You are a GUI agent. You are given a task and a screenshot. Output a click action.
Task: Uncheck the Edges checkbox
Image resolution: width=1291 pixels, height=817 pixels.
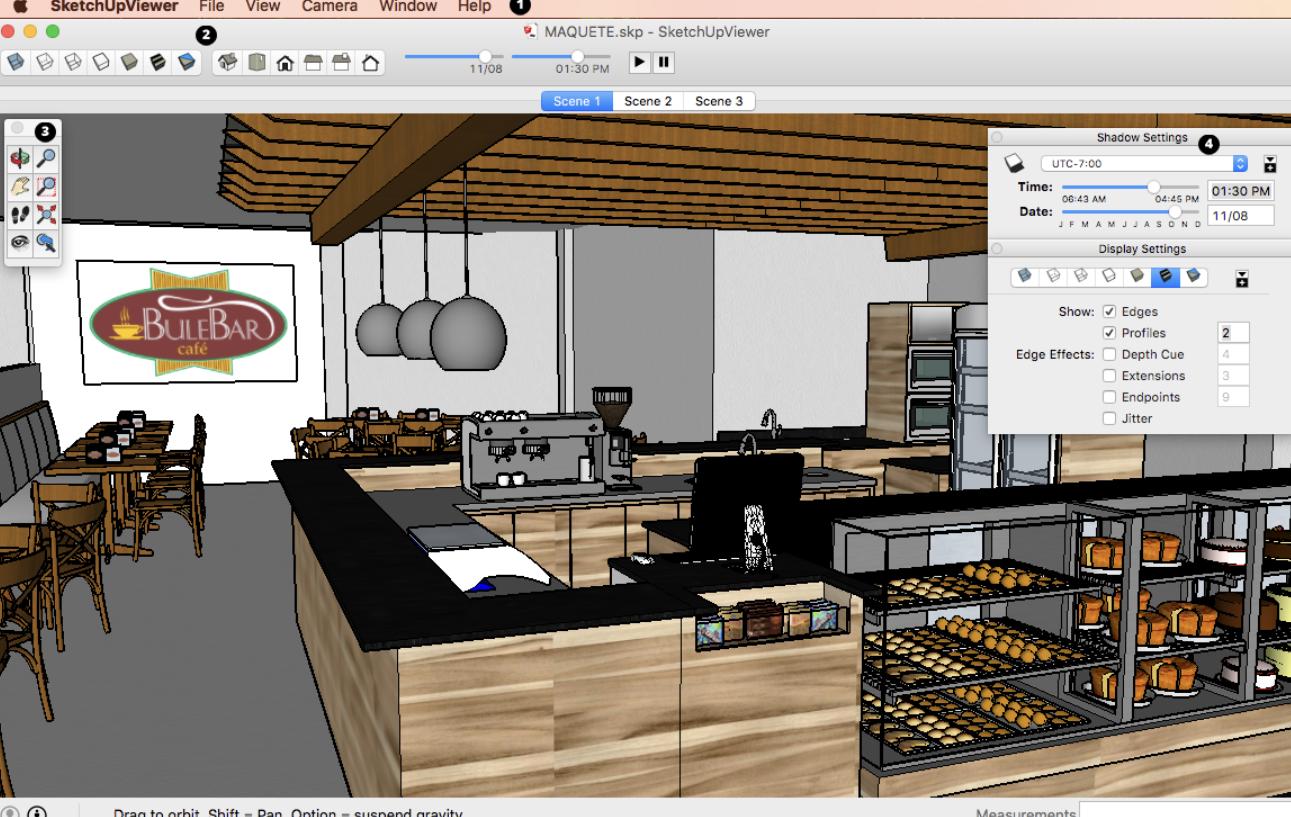coord(1109,312)
